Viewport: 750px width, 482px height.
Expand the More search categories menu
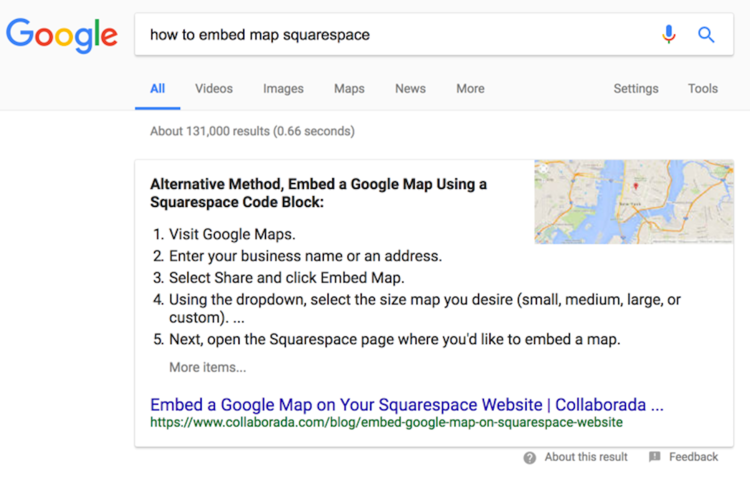470,88
